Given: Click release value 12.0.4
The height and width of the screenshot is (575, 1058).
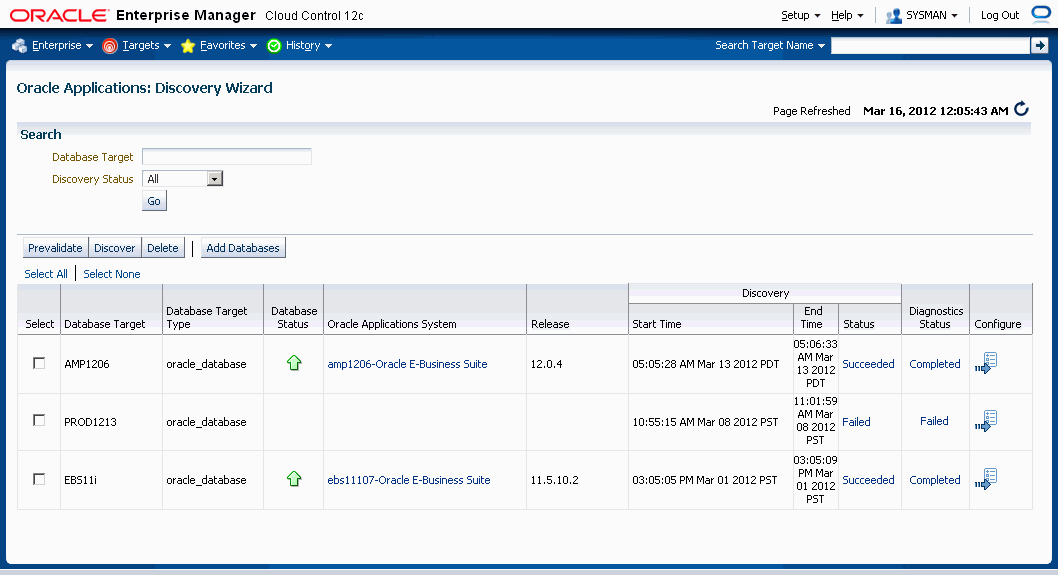Looking at the screenshot, I should point(547,364).
